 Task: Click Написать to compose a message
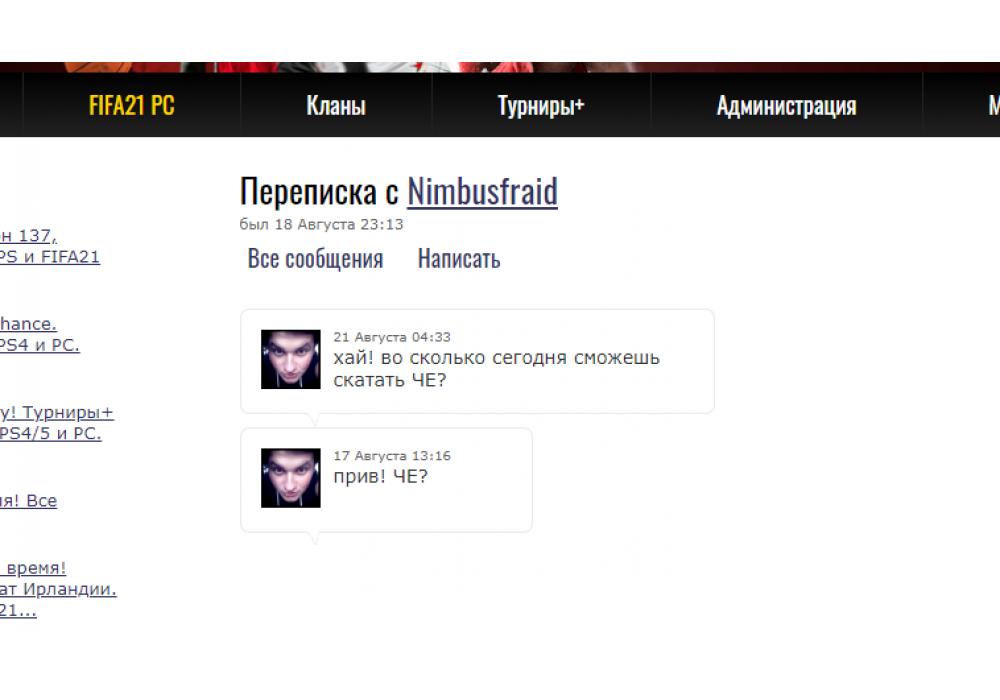[x=459, y=259]
